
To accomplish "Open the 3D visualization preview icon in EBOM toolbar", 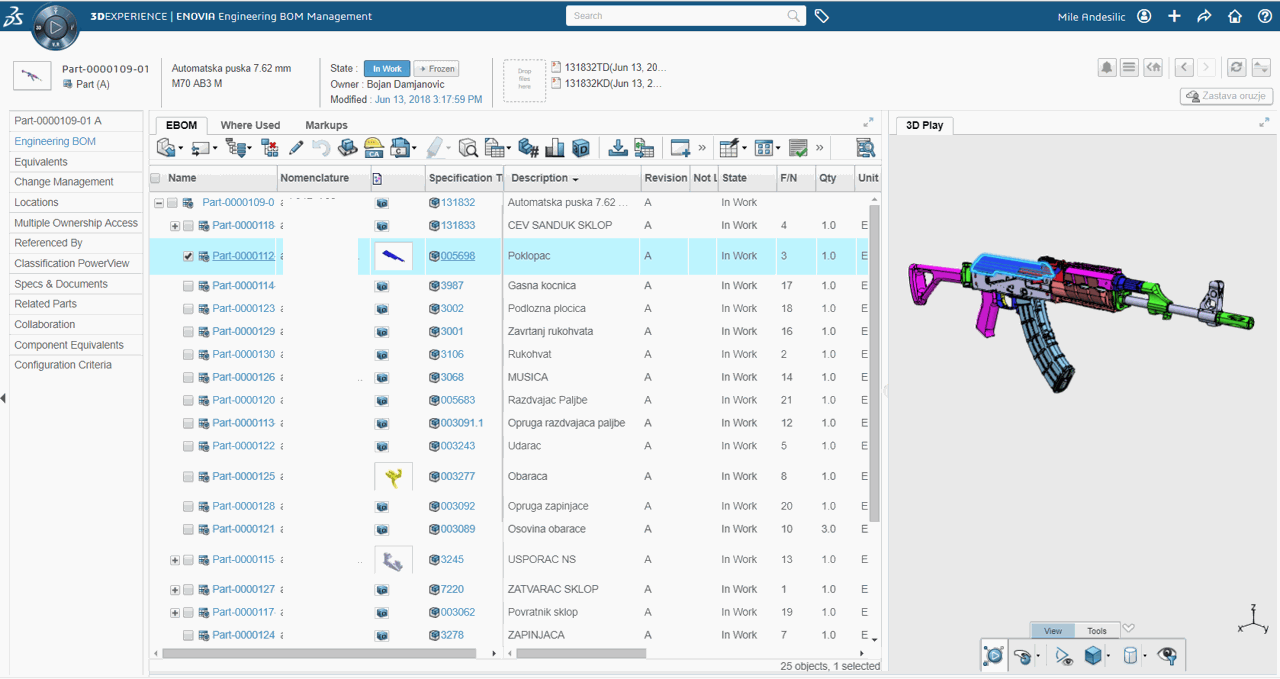I will [x=581, y=147].
